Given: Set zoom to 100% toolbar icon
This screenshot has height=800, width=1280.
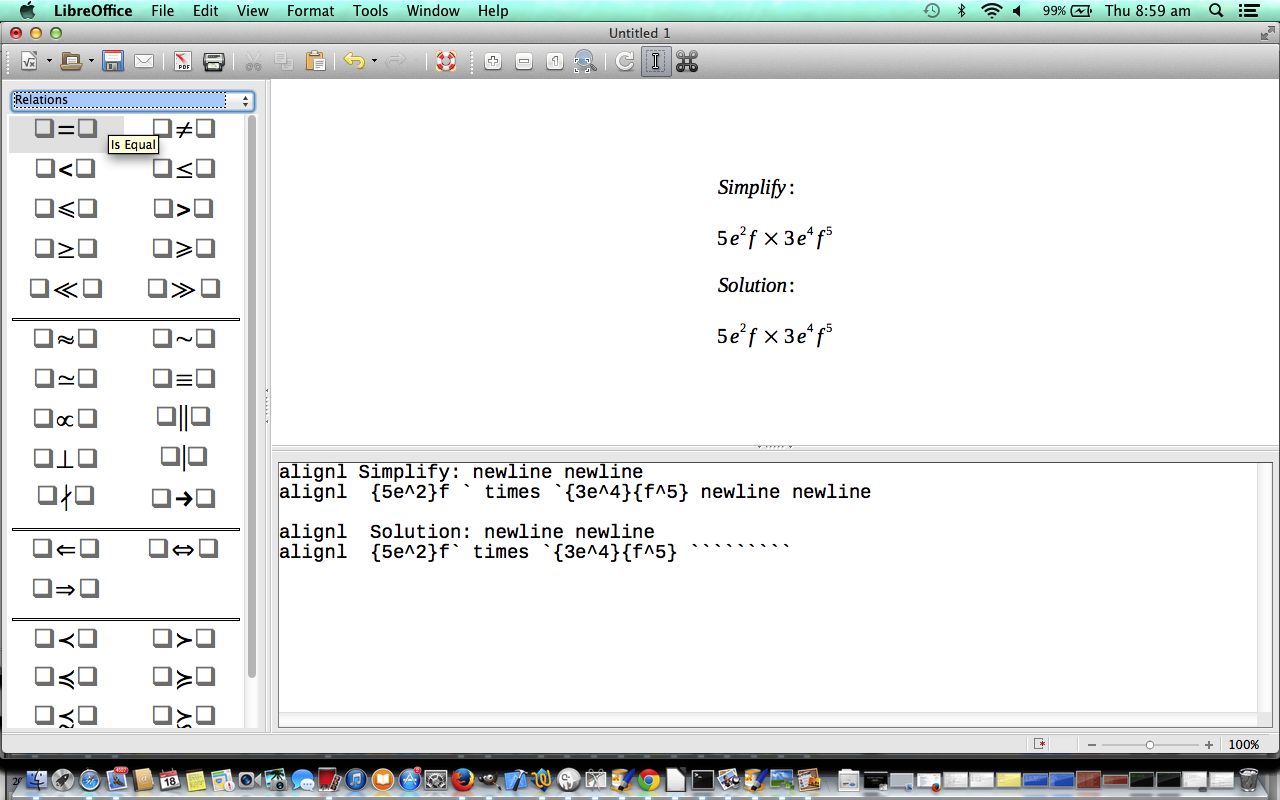Looking at the screenshot, I should tap(555, 62).
